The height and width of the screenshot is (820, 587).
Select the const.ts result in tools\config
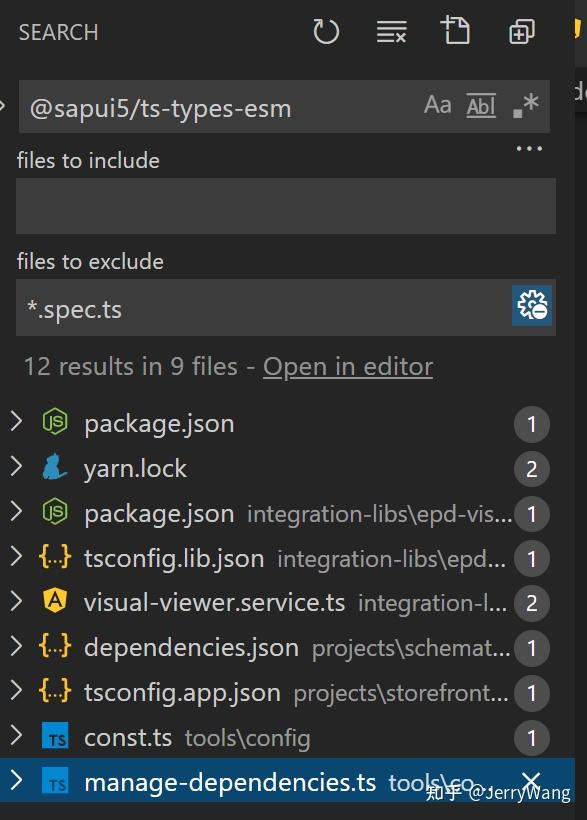point(128,737)
